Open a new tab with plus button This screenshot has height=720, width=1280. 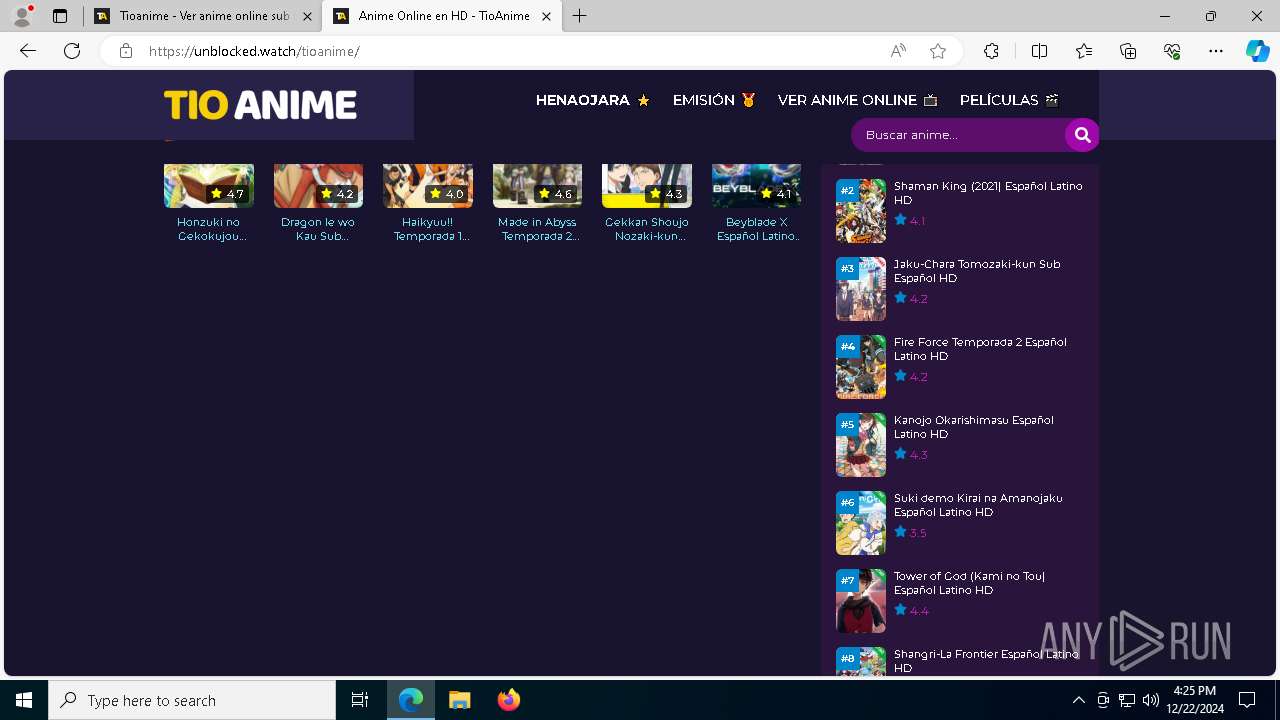580,16
